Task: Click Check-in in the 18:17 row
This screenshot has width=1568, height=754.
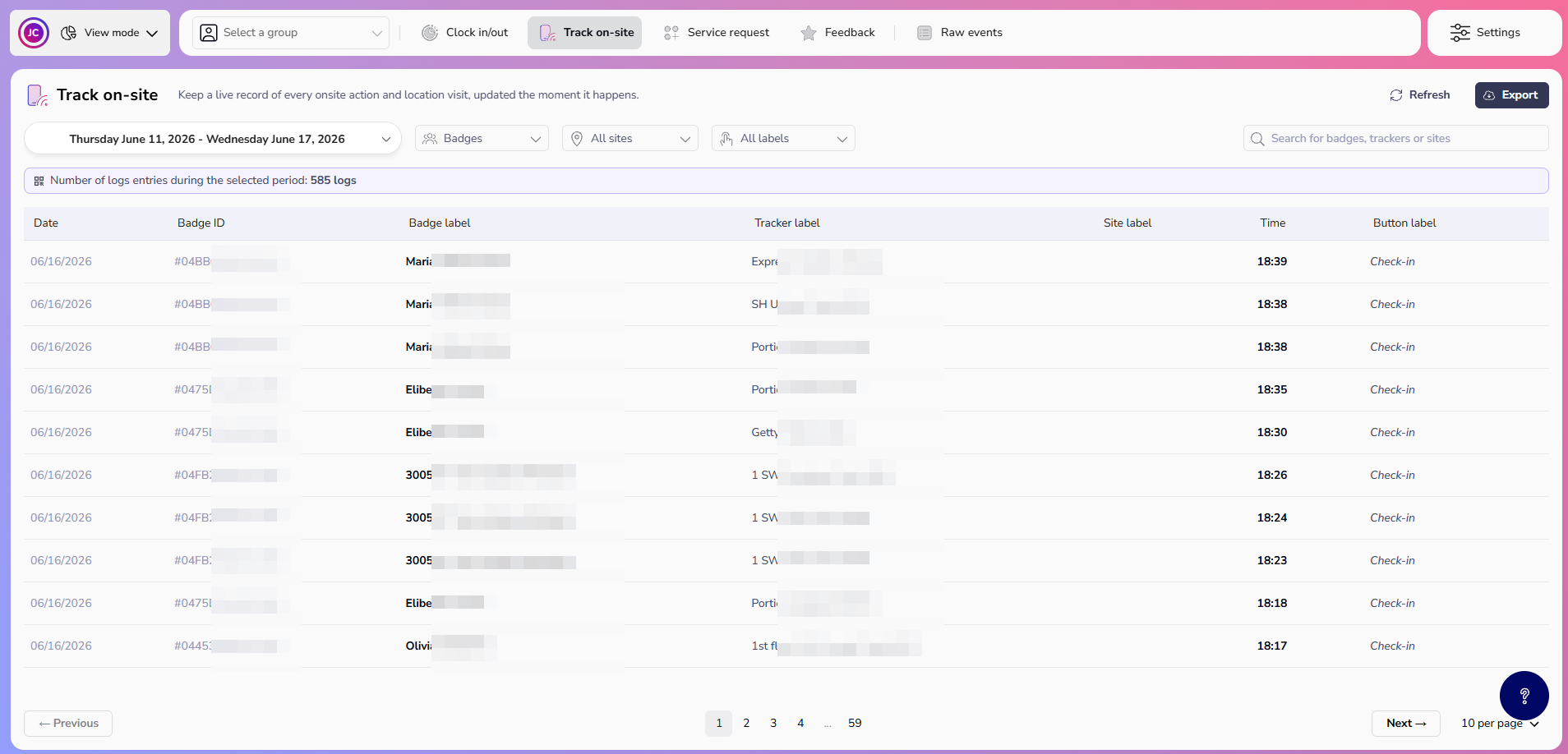Action: 1392,646
